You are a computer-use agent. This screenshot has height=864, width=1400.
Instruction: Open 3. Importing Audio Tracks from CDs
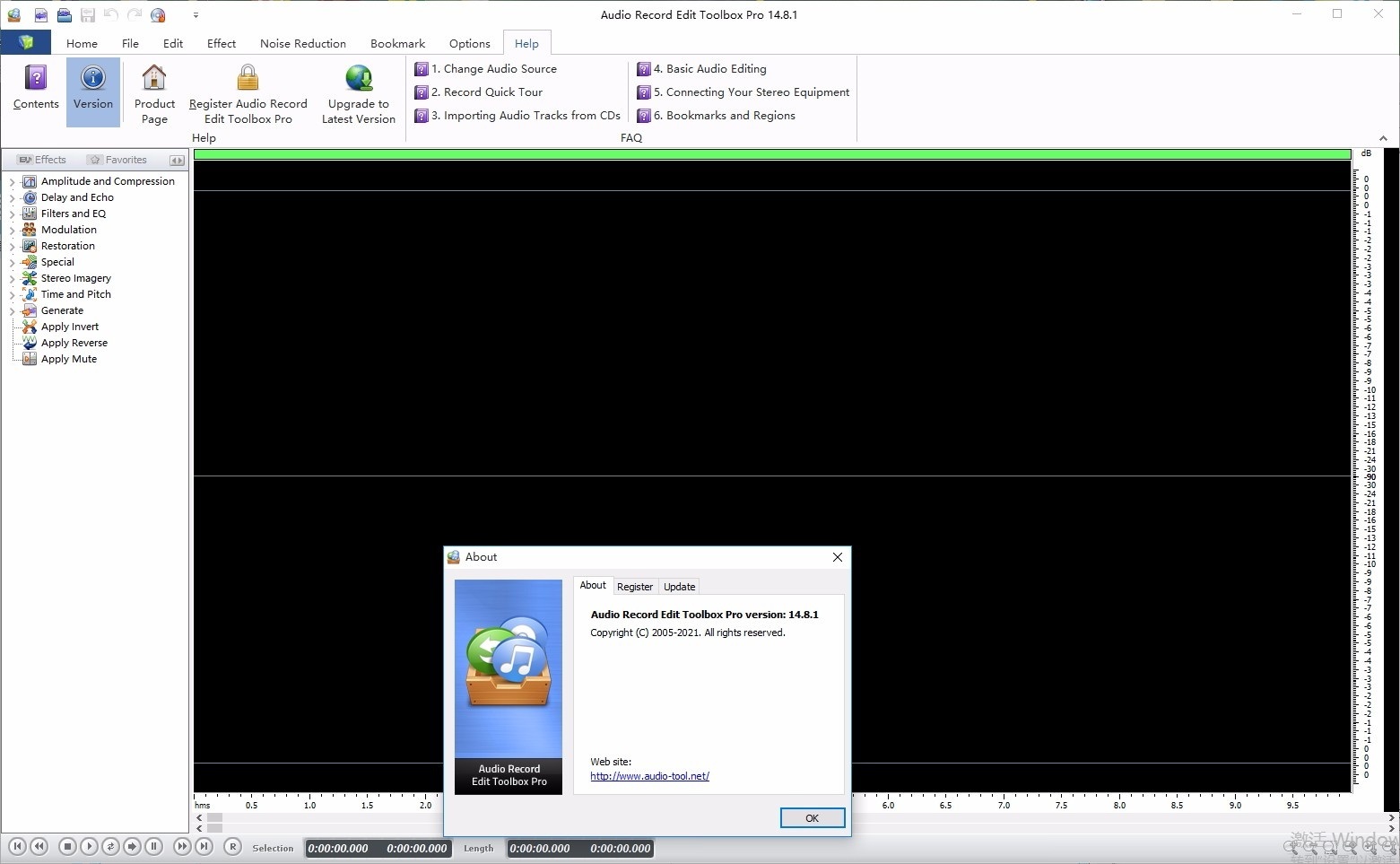coord(517,115)
